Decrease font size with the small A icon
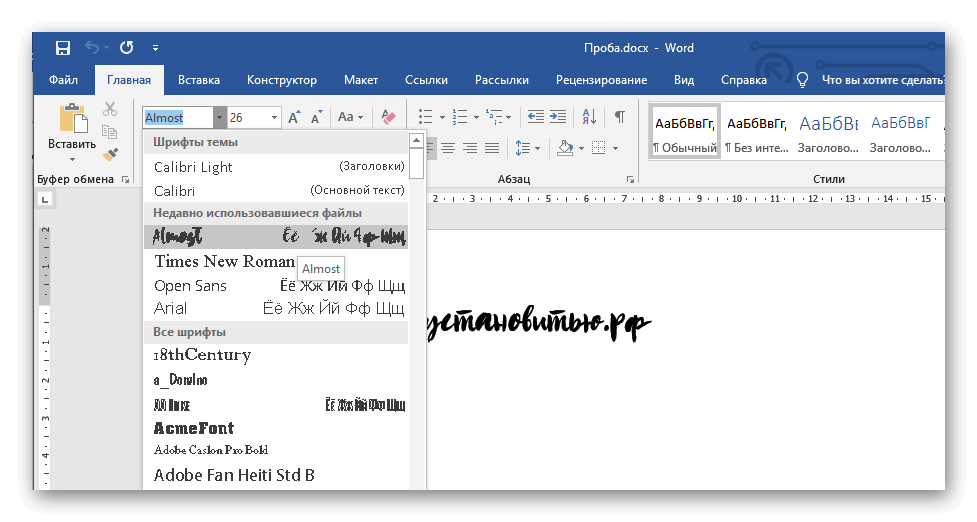Viewport: 977px width, 522px height. [x=317, y=117]
